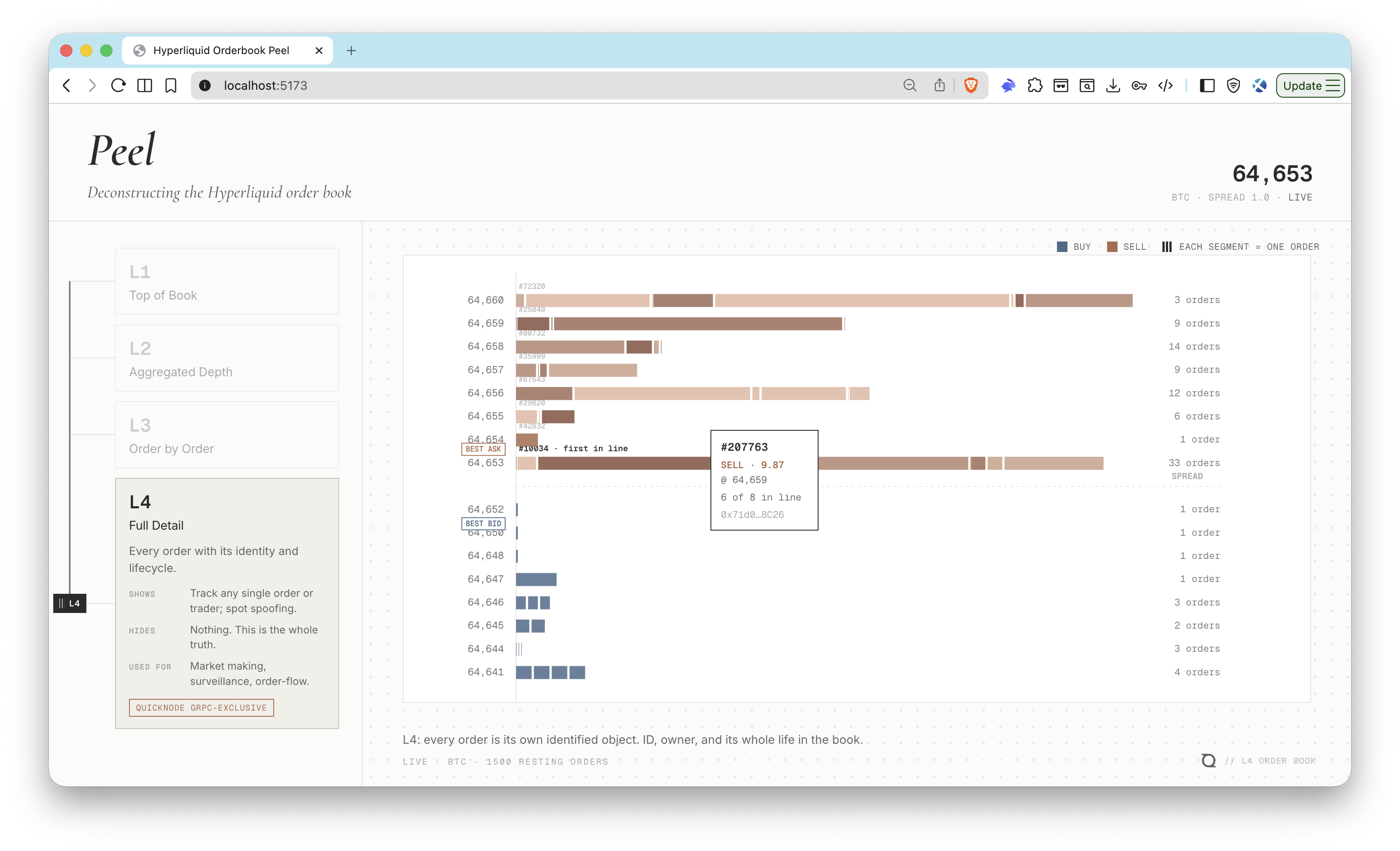Select the L2 Aggregated Depth card

click(227, 357)
